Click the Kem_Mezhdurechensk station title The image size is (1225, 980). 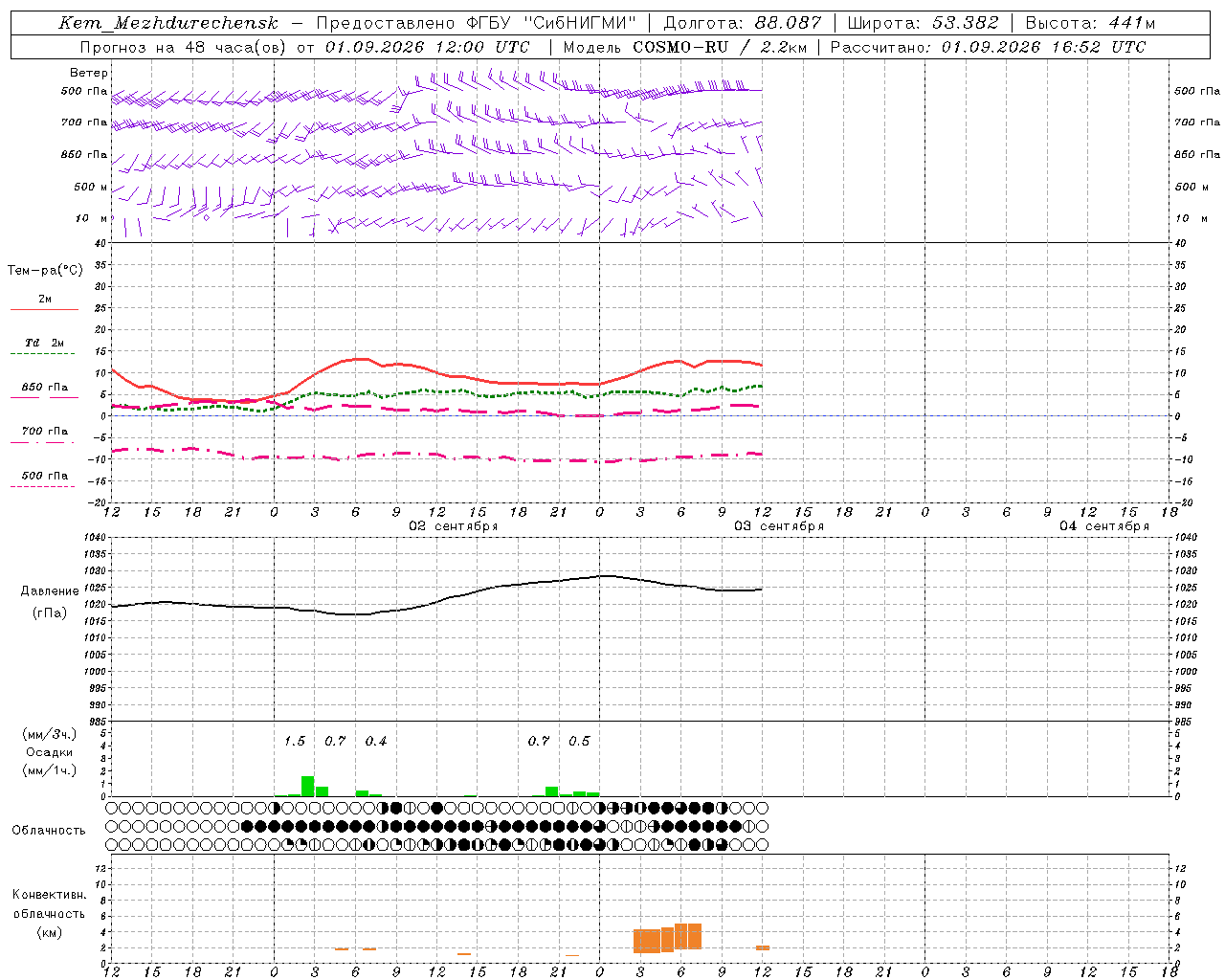pos(168,23)
